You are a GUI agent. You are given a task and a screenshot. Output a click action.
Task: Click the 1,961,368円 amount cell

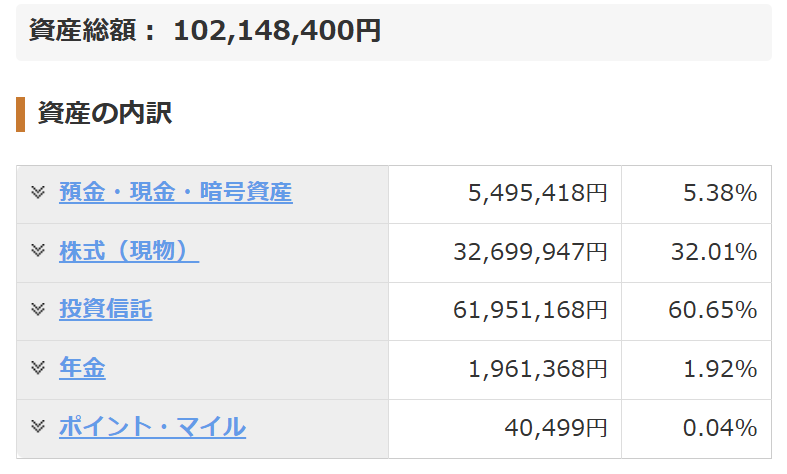tap(505, 370)
